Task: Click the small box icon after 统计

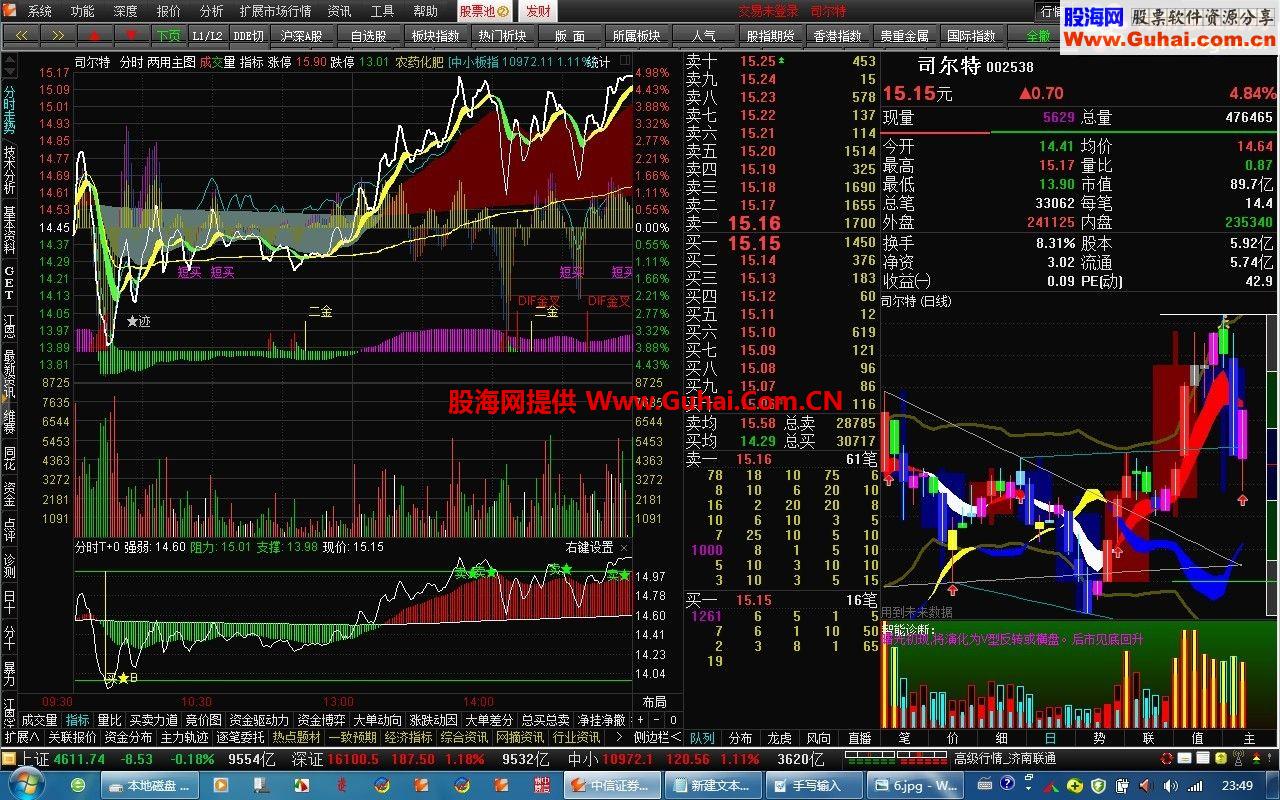Action: point(623,61)
